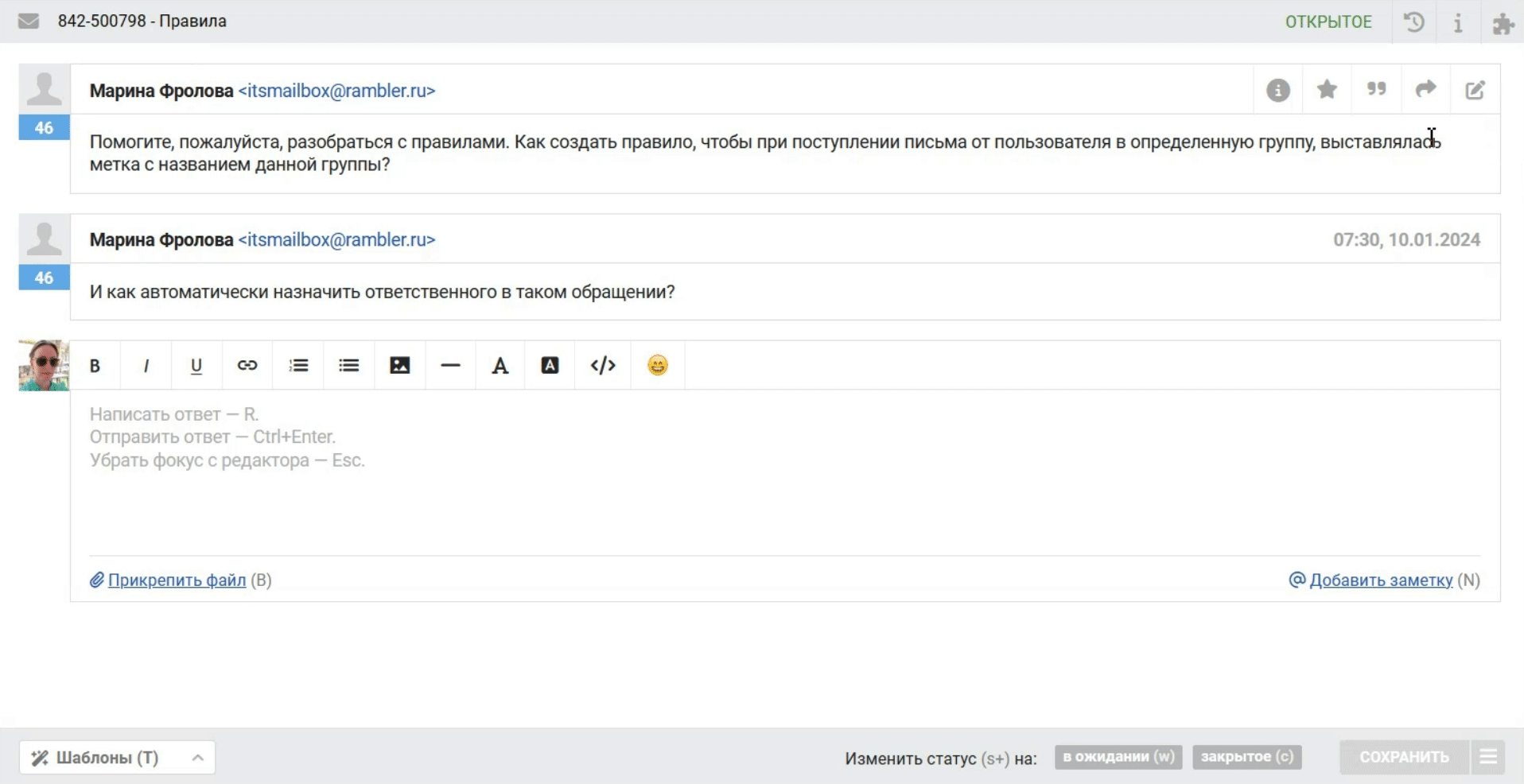Click the first message sender avatar
Screen dimensions: 1524x784
(x=45, y=90)
